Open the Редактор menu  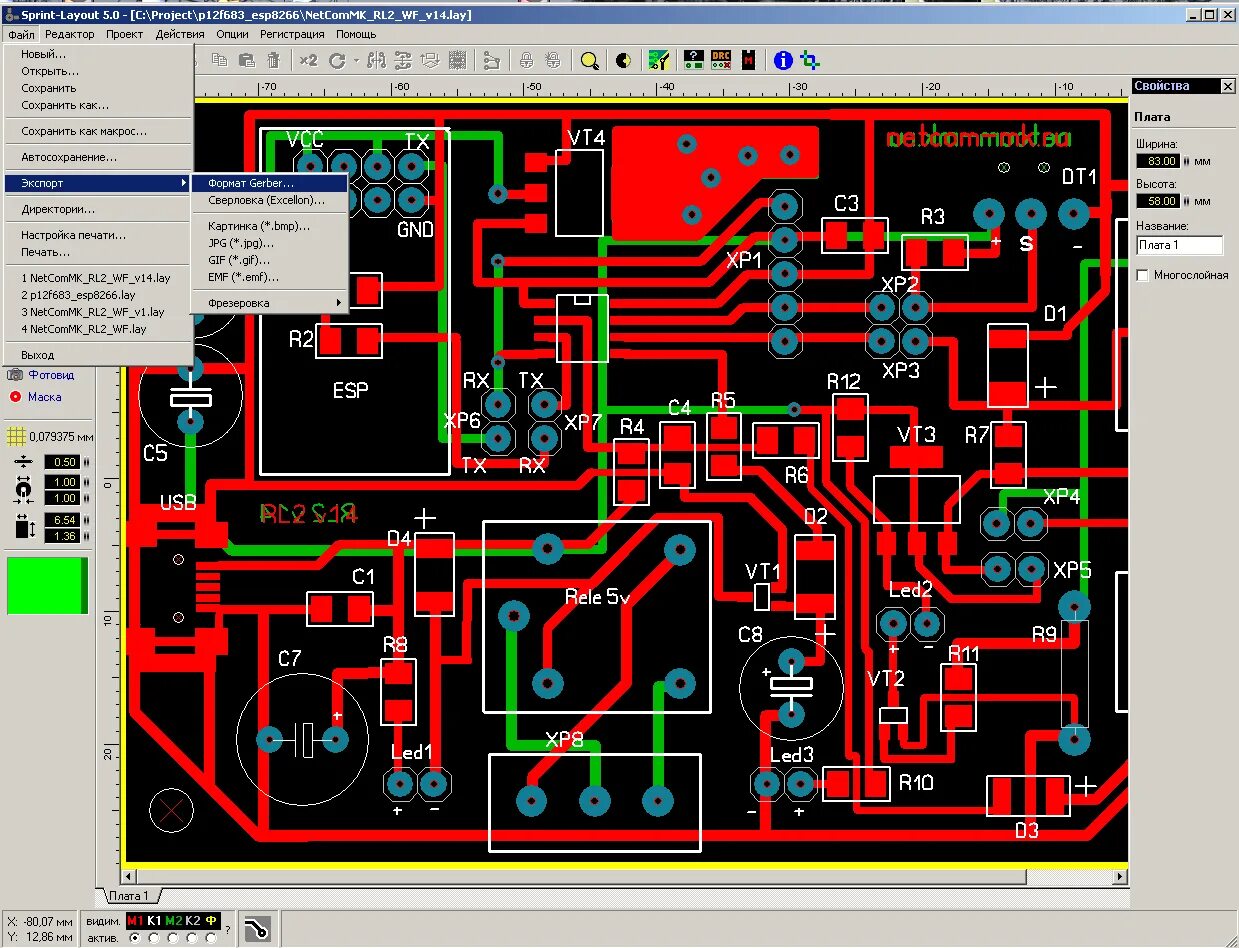click(70, 34)
